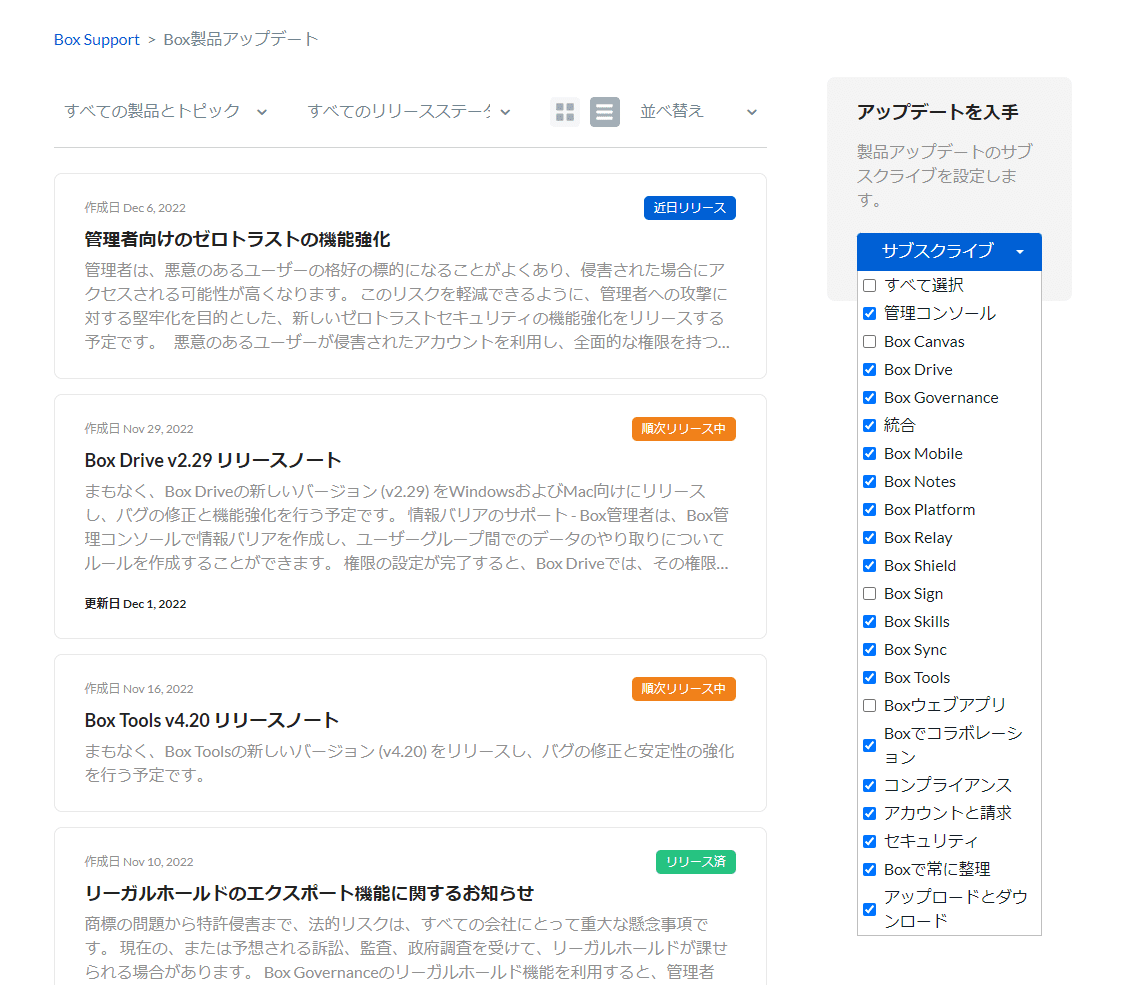The height and width of the screenshot is (985, 1124).
Task: Enable the Box Canvas subscription
Action: (869, 341)
